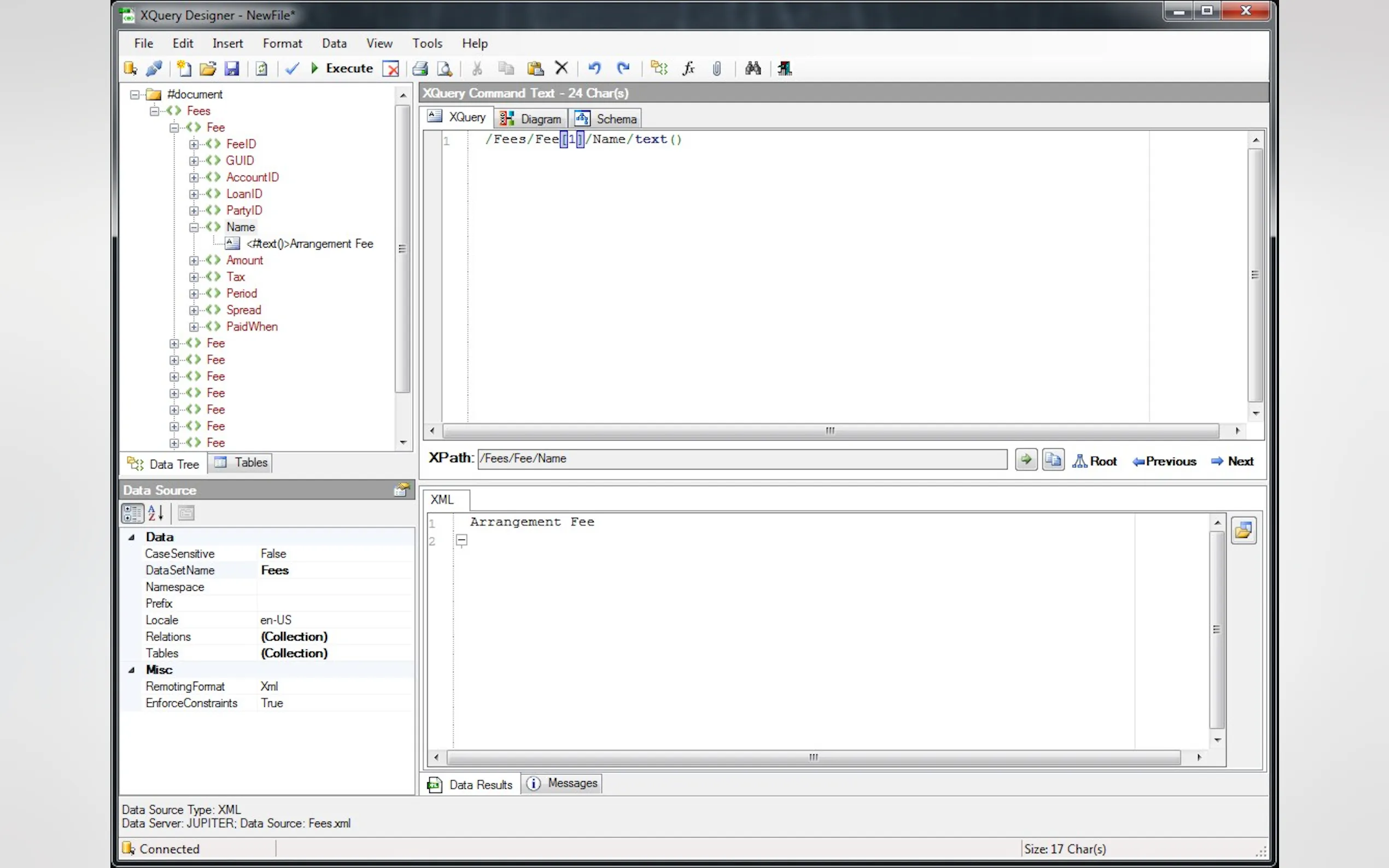
Task: Click the copy icon in toolbar
Action: (506, 68)
